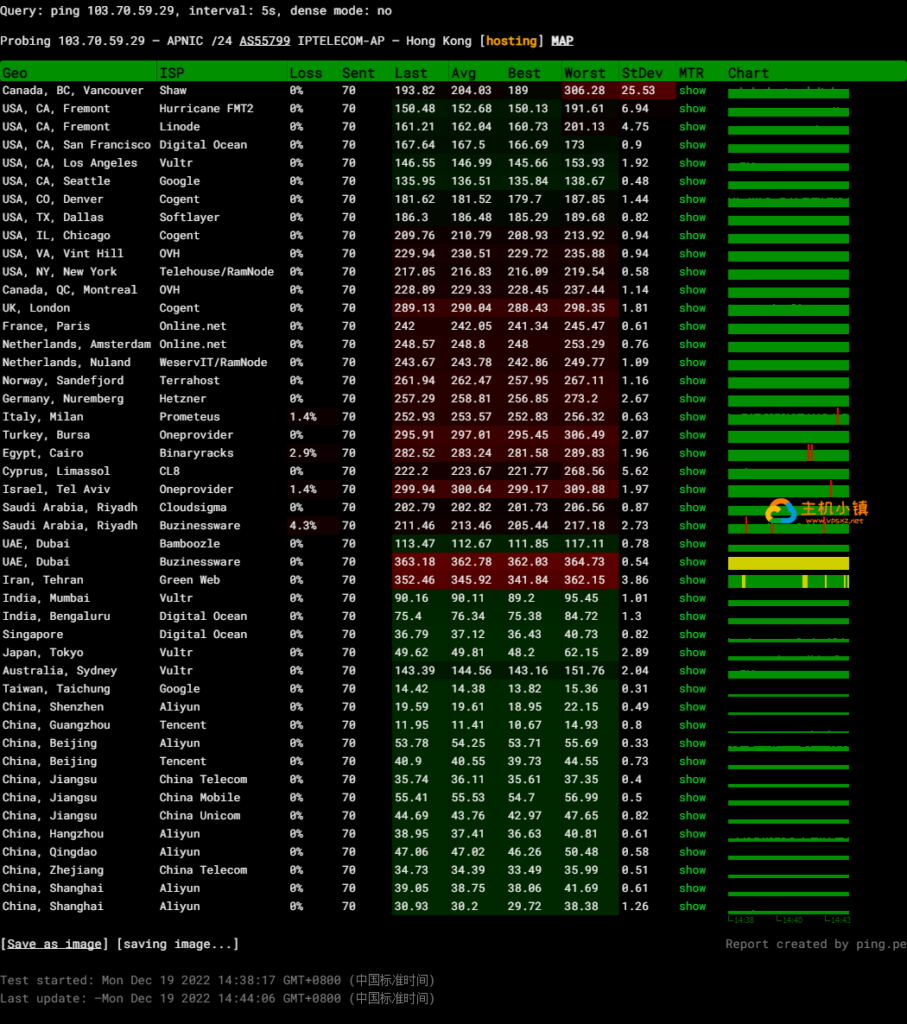
Task: Click the Worst column header
Action: 584,73
